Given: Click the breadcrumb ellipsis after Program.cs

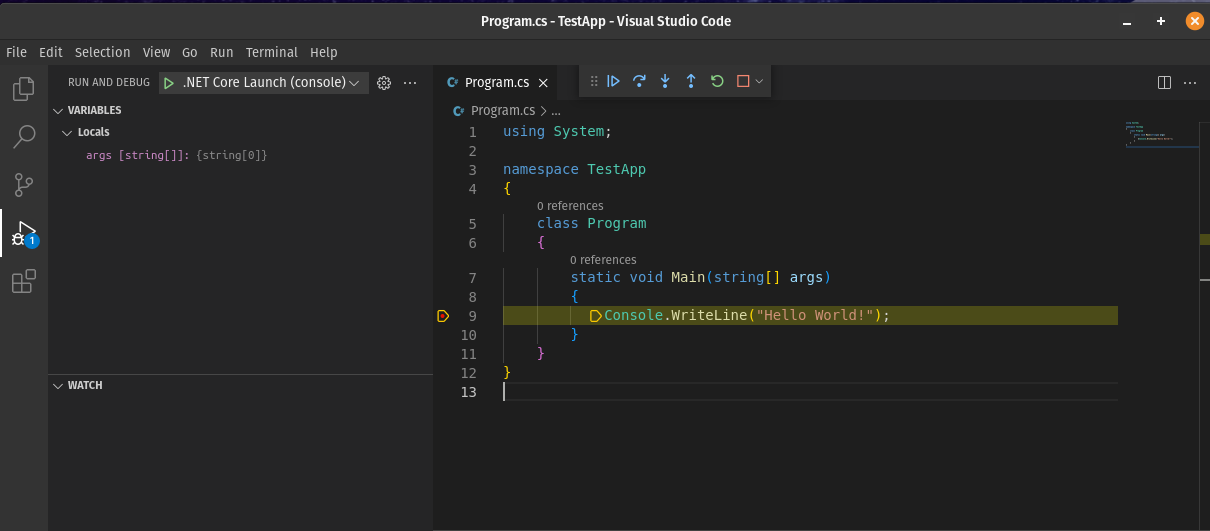Looking at the screenshot, I should [556, 111].
